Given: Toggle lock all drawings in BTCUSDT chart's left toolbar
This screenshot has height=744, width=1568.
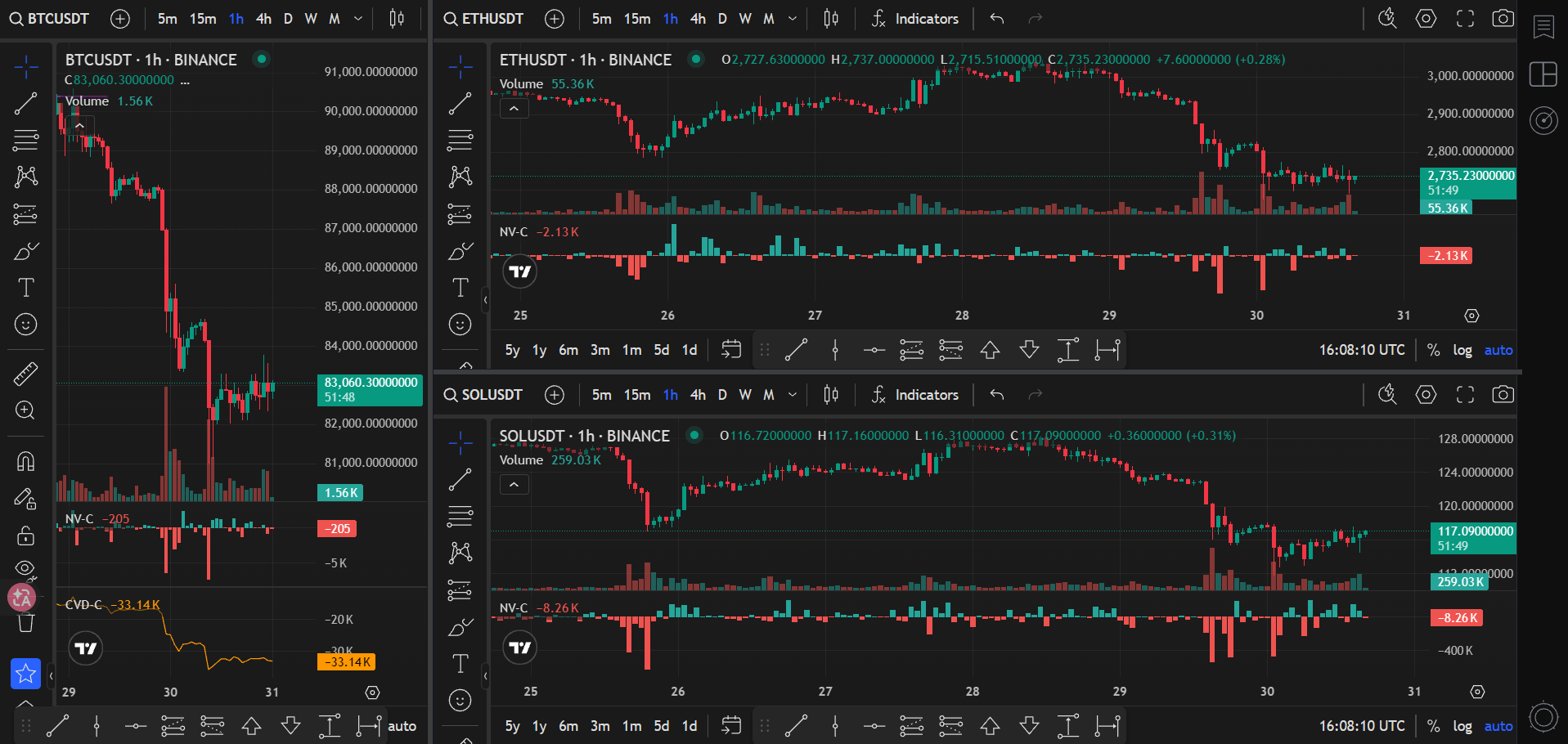Looking at the screenshot, I should pos(26,536).
